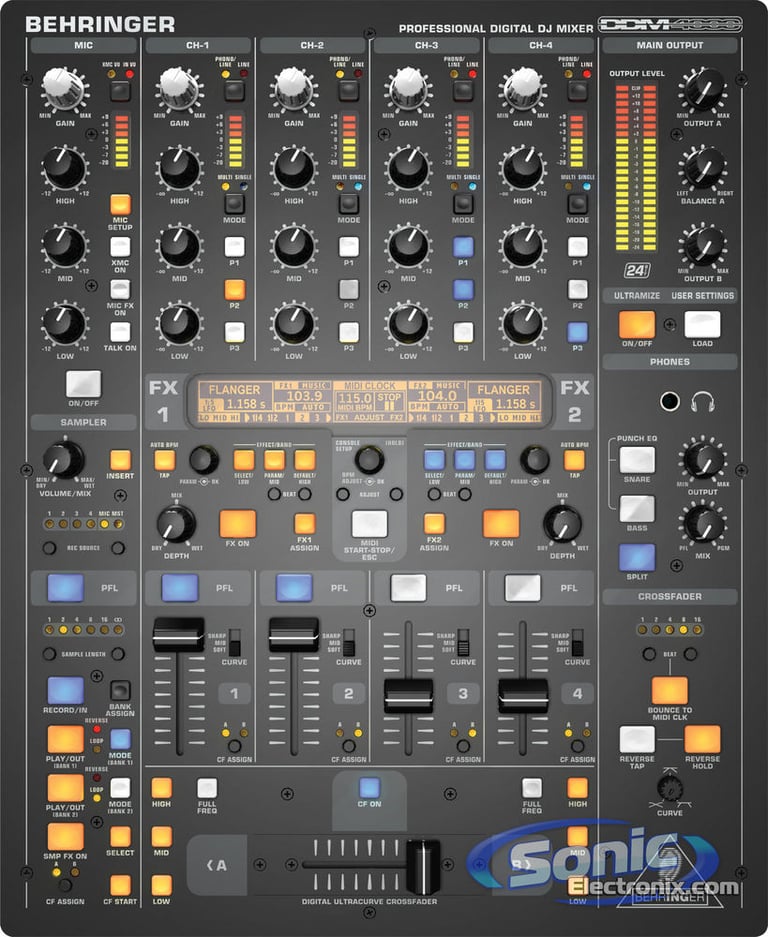Toggle the MIC FX ON button
Viewport: 768px width, 937px height.
pos(120,289)
